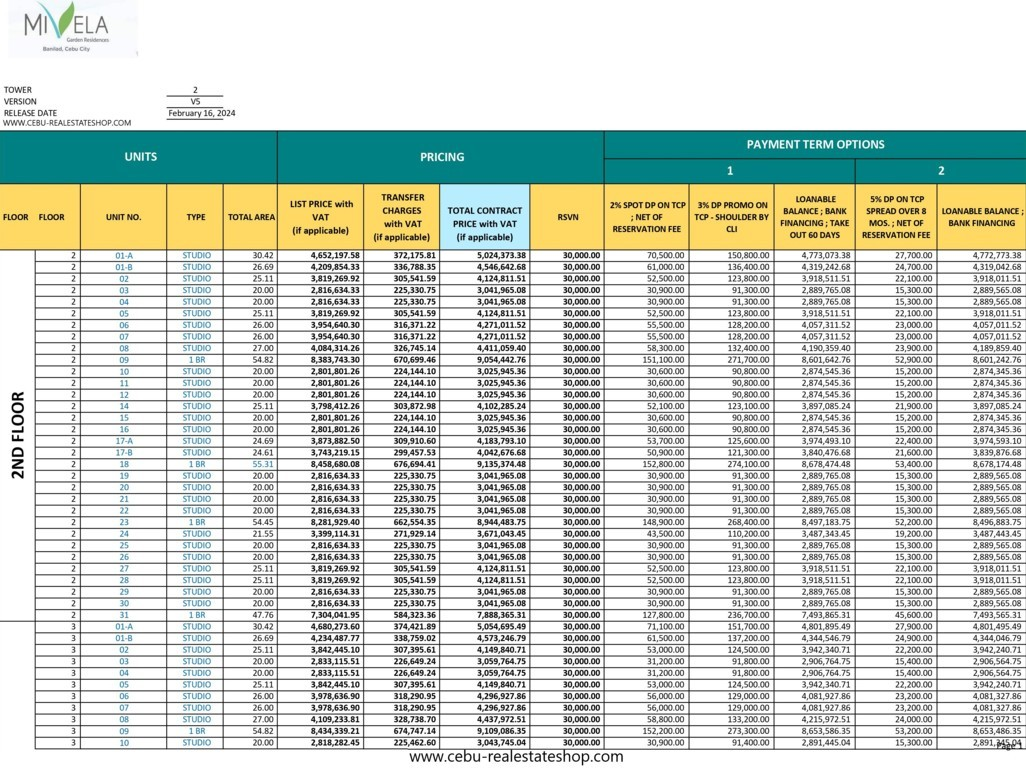This screenshot has width=1026, height=768.
Task: Select transfer charges 584,323.36
Action: click(x=414, y=616)
